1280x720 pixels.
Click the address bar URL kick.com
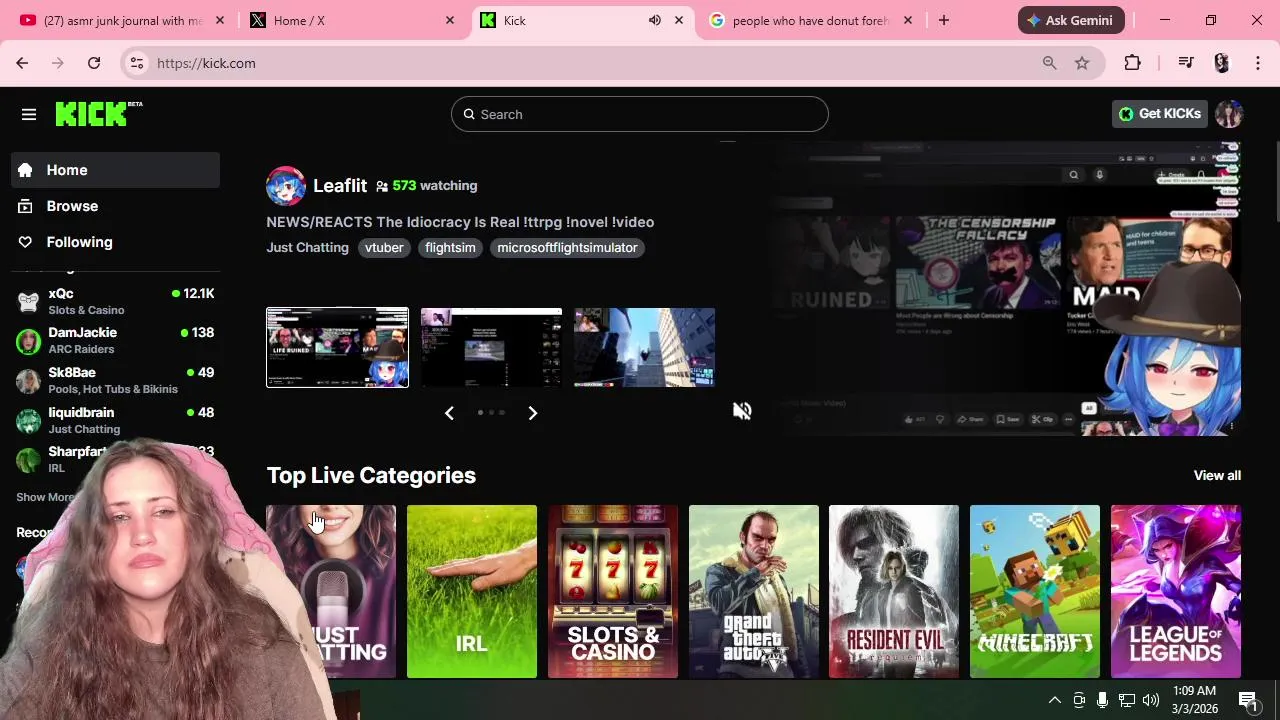pos(206,63)
